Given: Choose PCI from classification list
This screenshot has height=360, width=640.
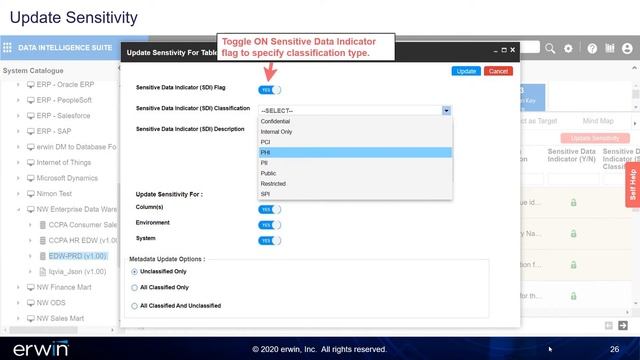Looking at the screenshot, I should pos(355,142).
